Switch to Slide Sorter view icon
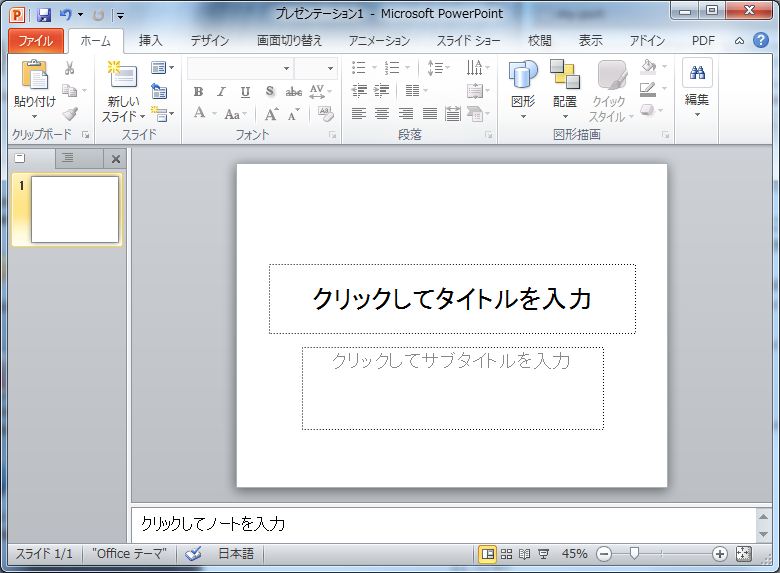Viewport: 780px width, 573px height. (x=506, y=554)
